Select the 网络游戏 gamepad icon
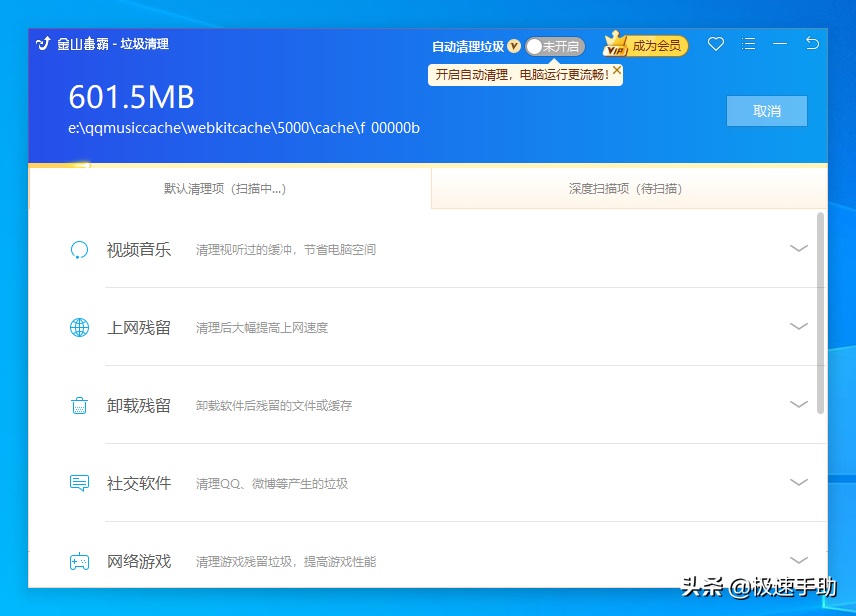Viewport: 856px width, 616px height. coord(79,561)
